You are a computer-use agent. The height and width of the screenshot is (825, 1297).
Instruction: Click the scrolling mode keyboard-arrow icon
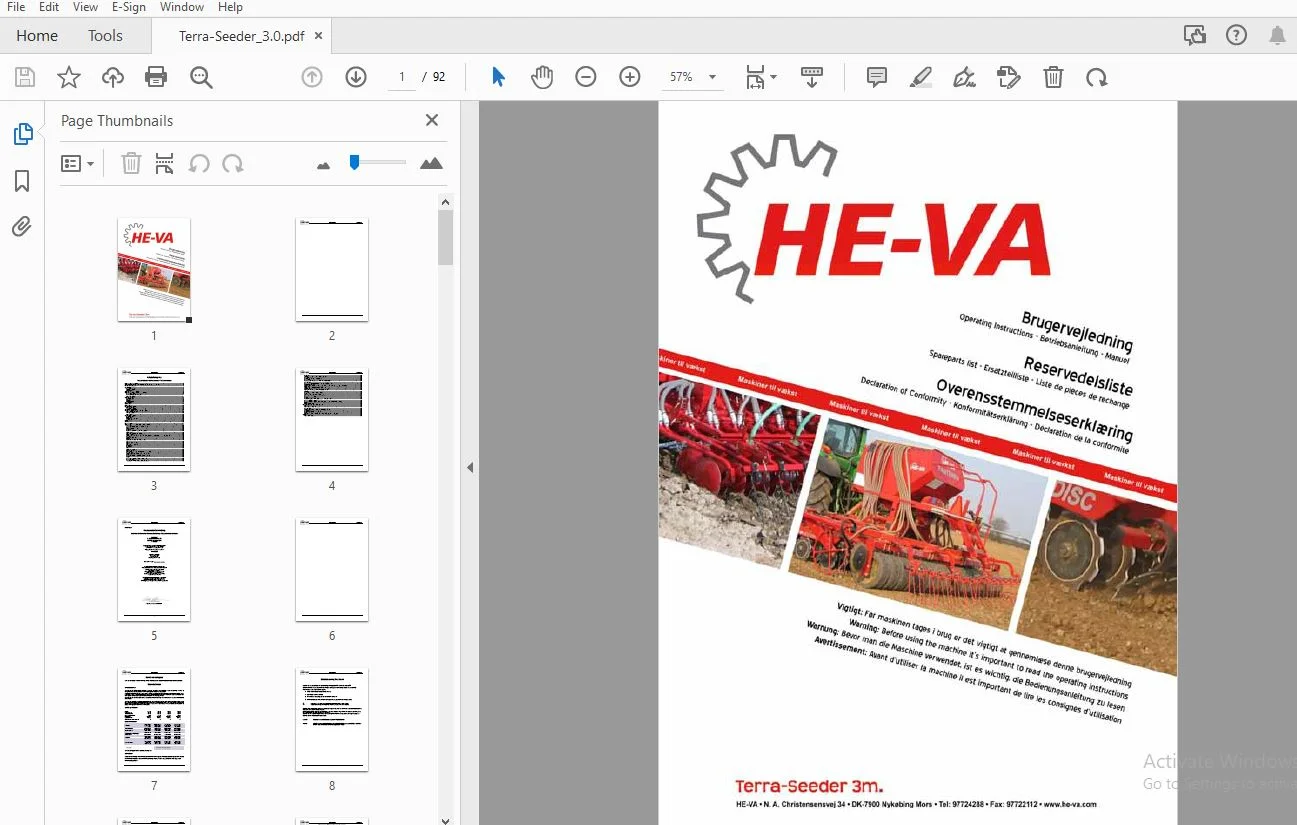coord(812,77)
